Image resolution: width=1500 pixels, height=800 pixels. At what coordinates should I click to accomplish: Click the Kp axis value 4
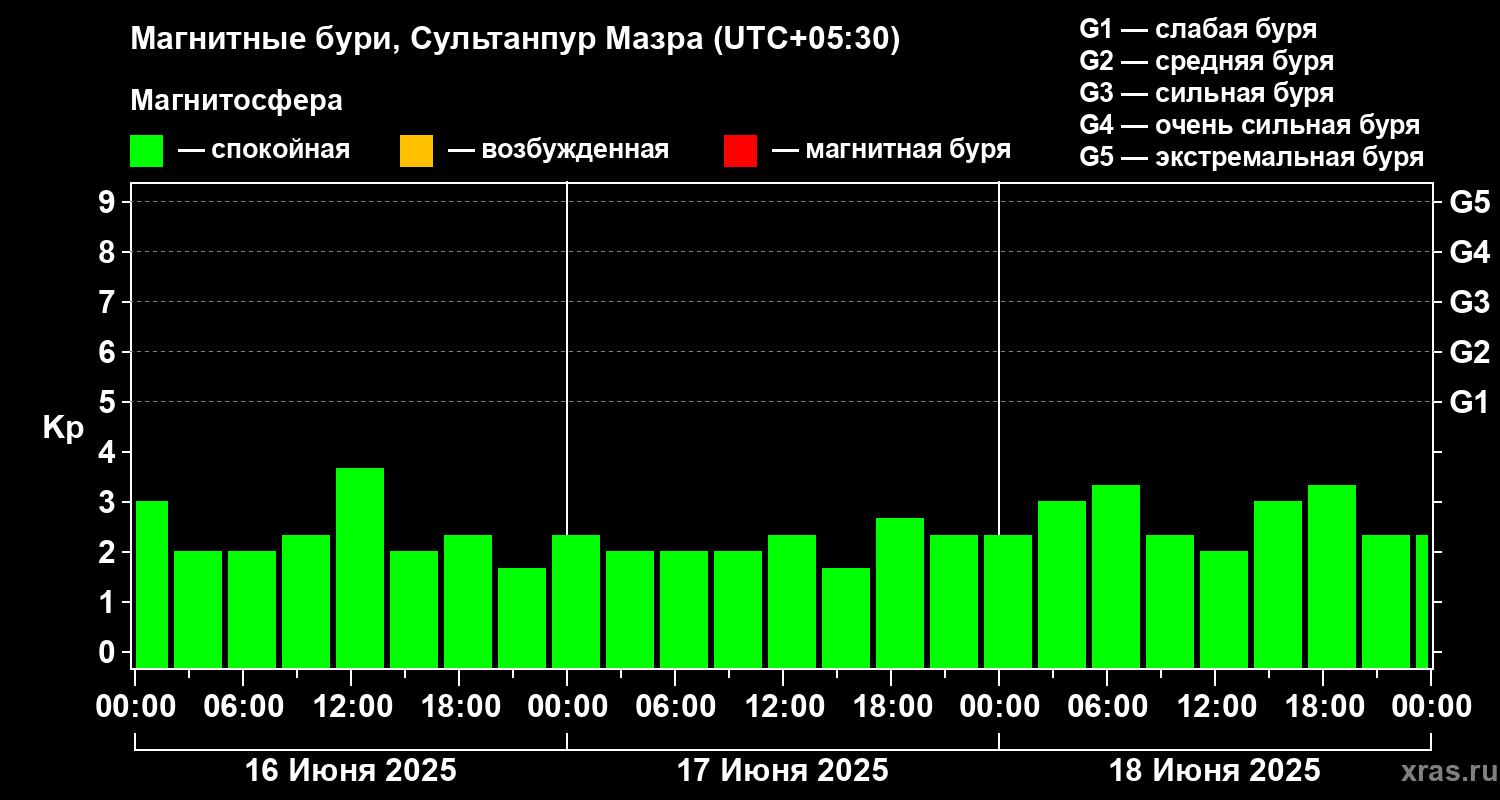coord(109,452)
